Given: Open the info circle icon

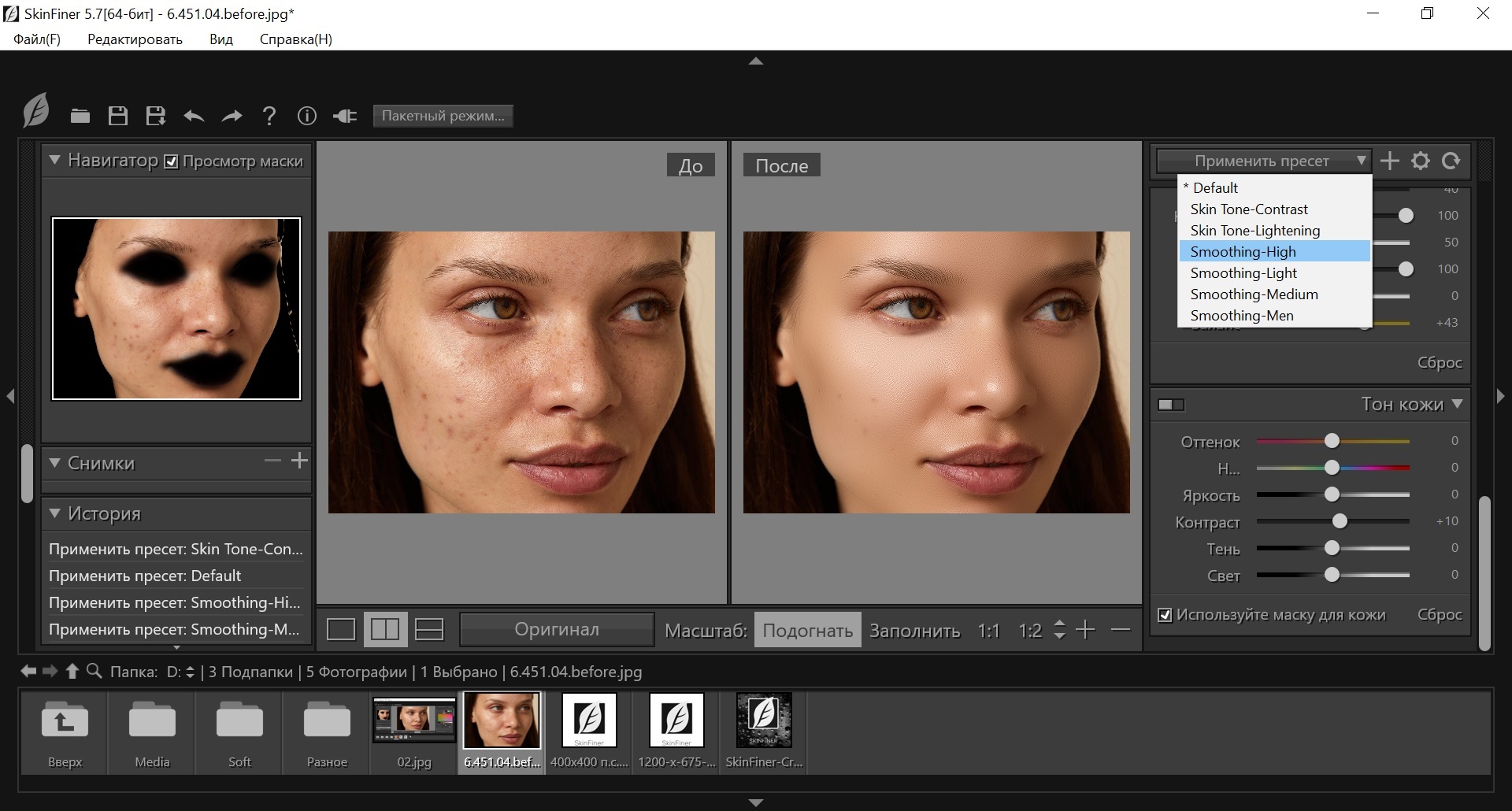Looking at the screenshot, I should (x=307, y=116).
